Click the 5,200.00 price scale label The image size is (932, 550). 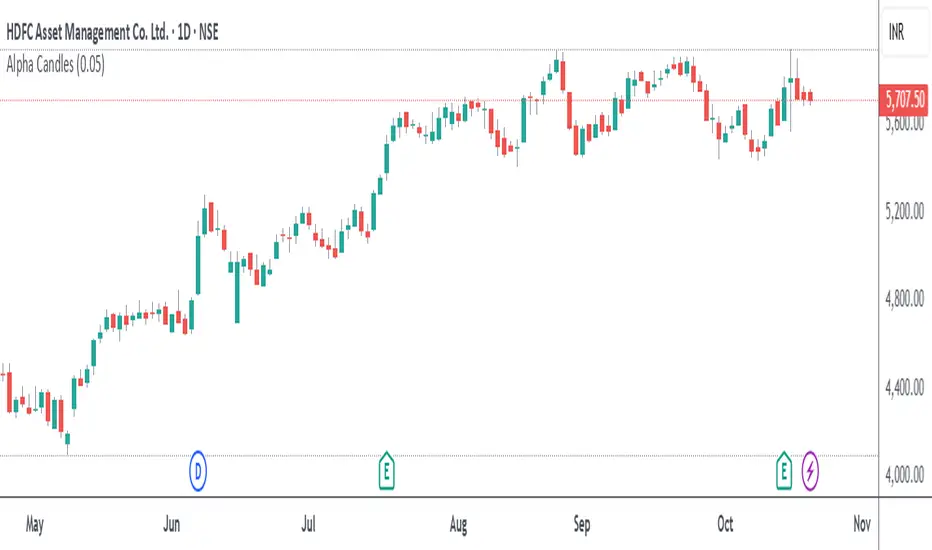click(x=904, y=212)
